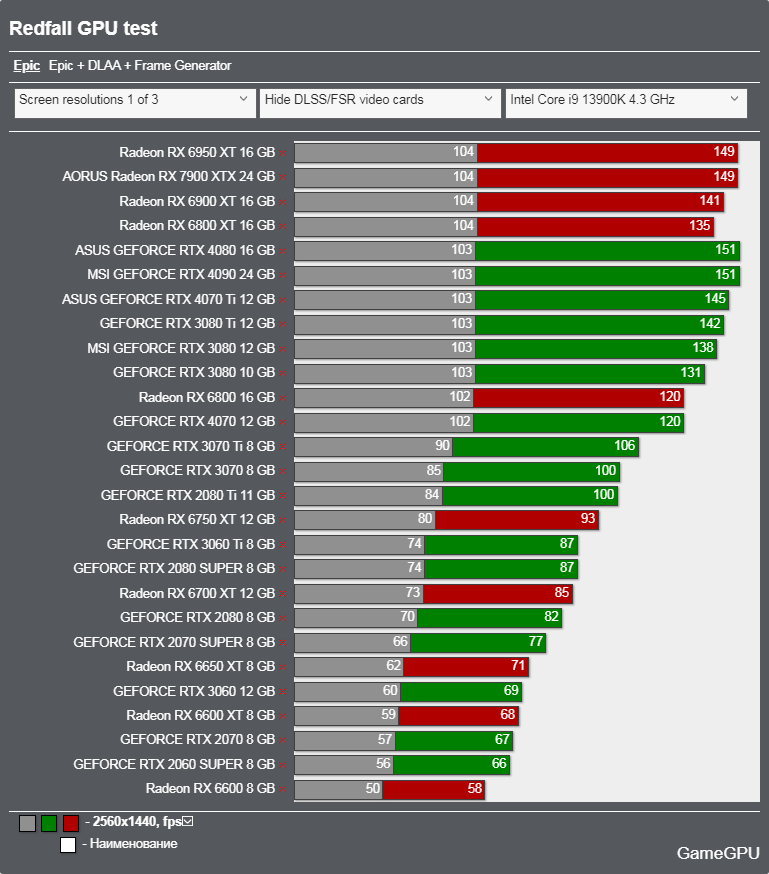
Task: Click the gray 102 bar of Radeon RX 6800
Action: (384, 397)
